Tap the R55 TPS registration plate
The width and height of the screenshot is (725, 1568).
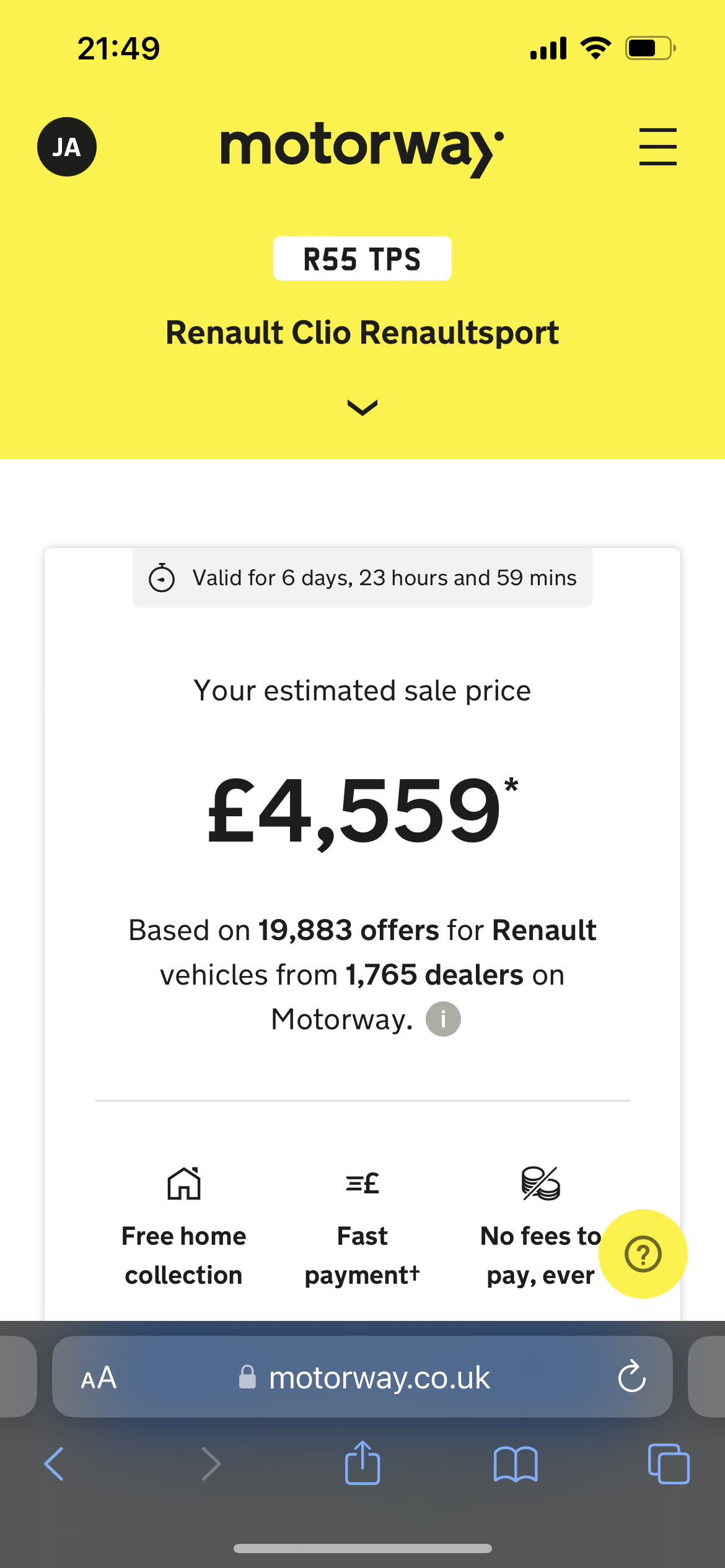pyautogui.click(x=362, y=258)
